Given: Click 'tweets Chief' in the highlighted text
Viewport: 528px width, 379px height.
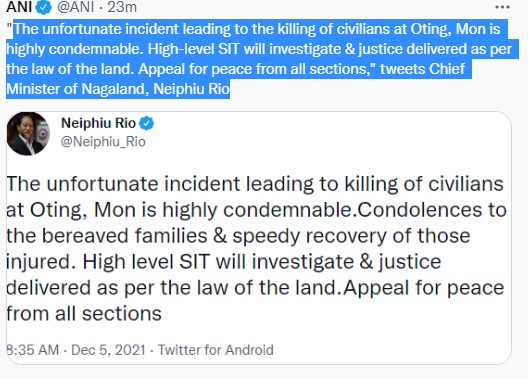Looking at the screenshot, I should click(x=423, y=69).
